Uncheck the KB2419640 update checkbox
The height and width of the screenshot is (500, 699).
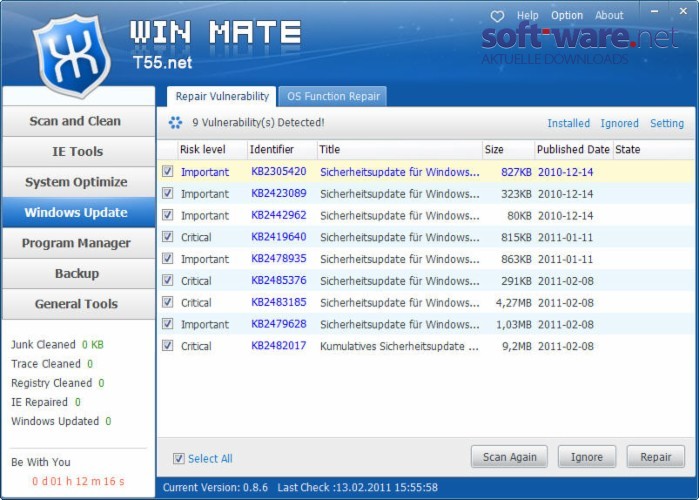pyautogui.click(x=168, y=236)
